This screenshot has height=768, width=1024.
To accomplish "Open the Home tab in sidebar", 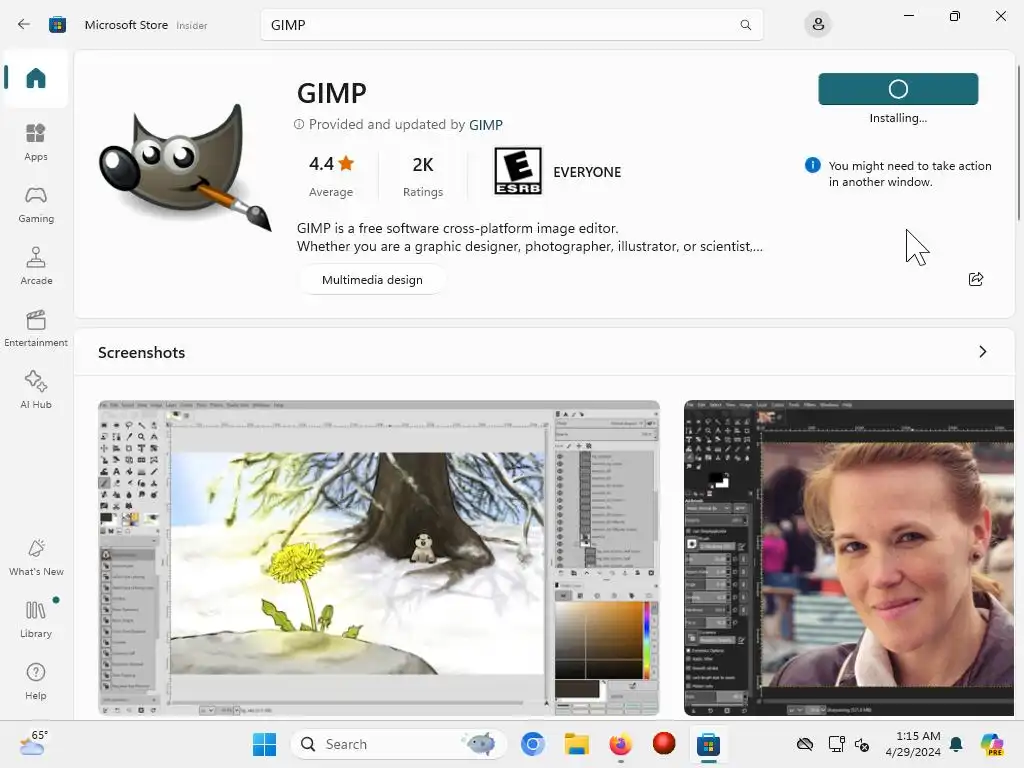I will coord(36,78).
